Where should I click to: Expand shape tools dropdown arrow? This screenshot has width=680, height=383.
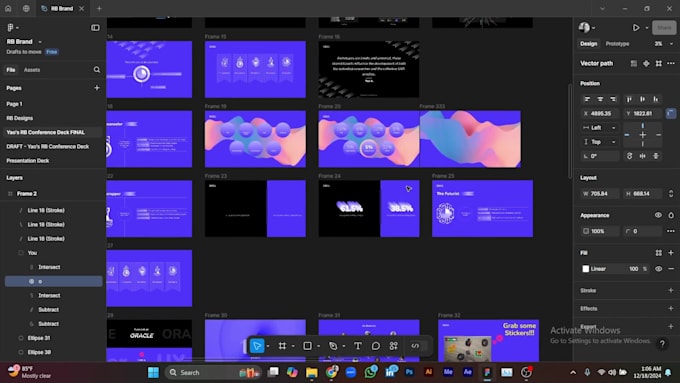pos(319,346)
